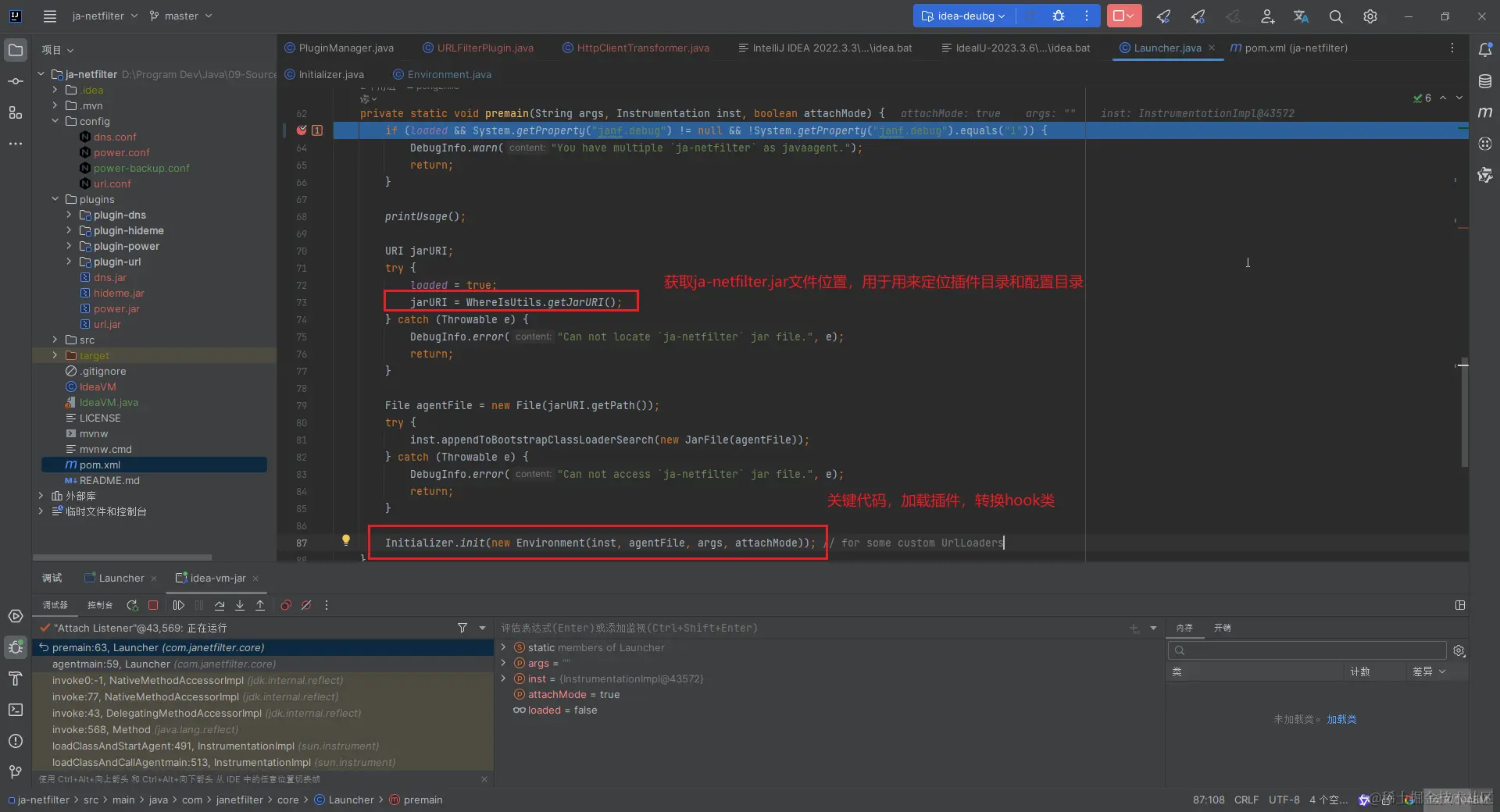Viewport: 1500px width, 812px height.
Task: Open the thread selector dropdown arrow
Action: (x=482, y=628)
